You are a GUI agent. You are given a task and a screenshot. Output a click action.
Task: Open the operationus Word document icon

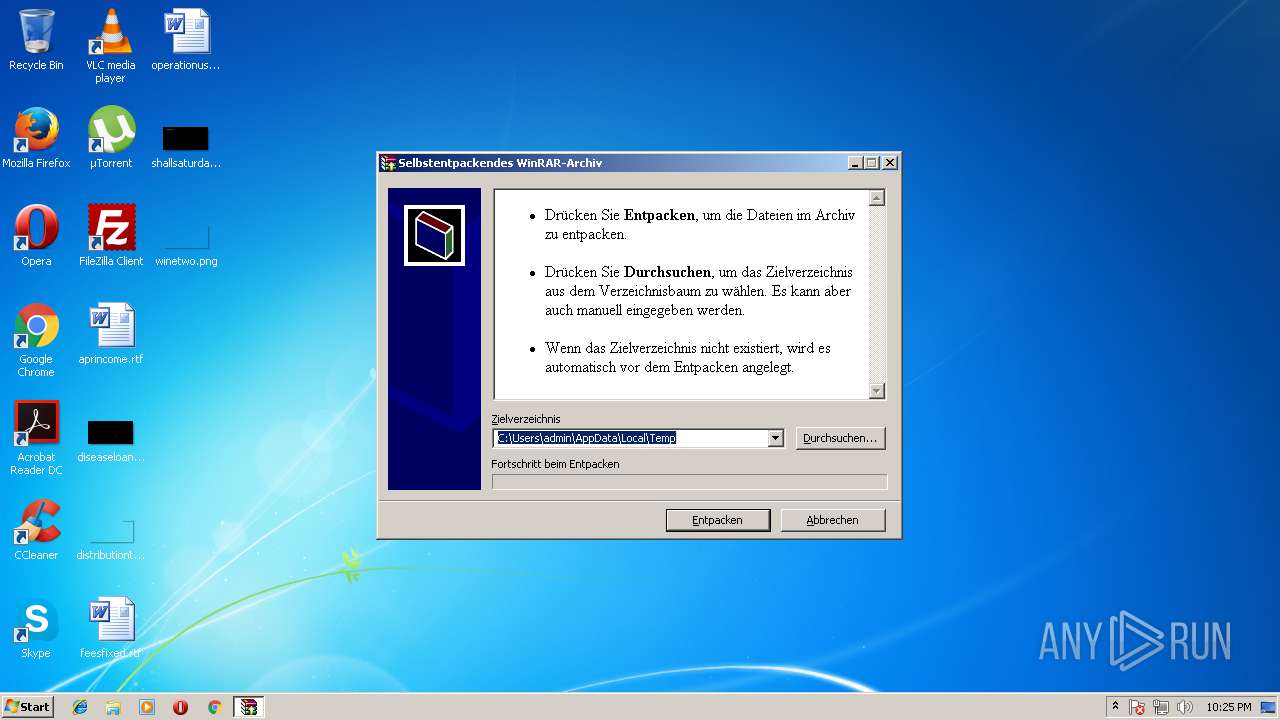click(x=186, y=40)
